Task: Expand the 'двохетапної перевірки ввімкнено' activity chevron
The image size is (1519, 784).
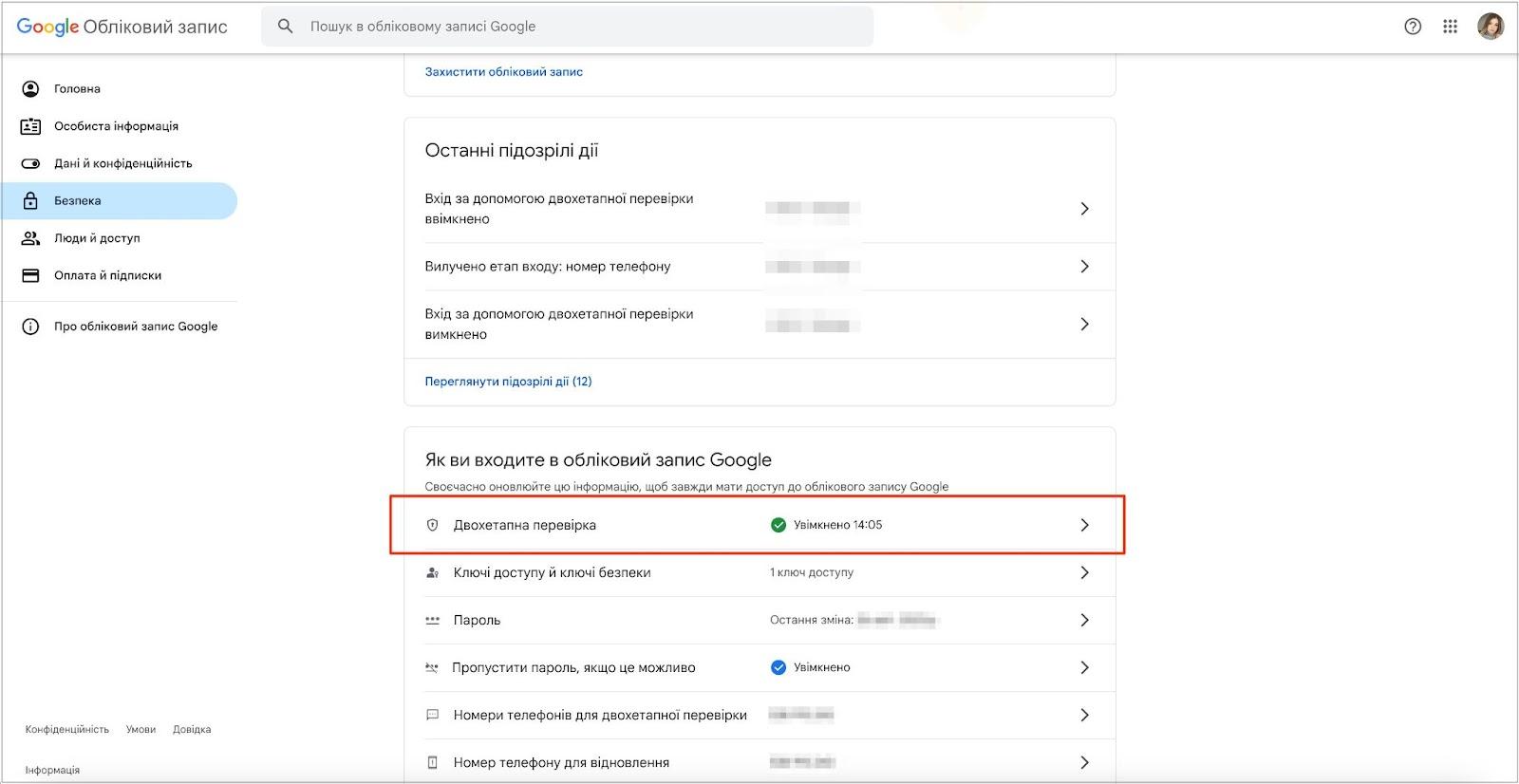Action: (x=1084, y=209)
